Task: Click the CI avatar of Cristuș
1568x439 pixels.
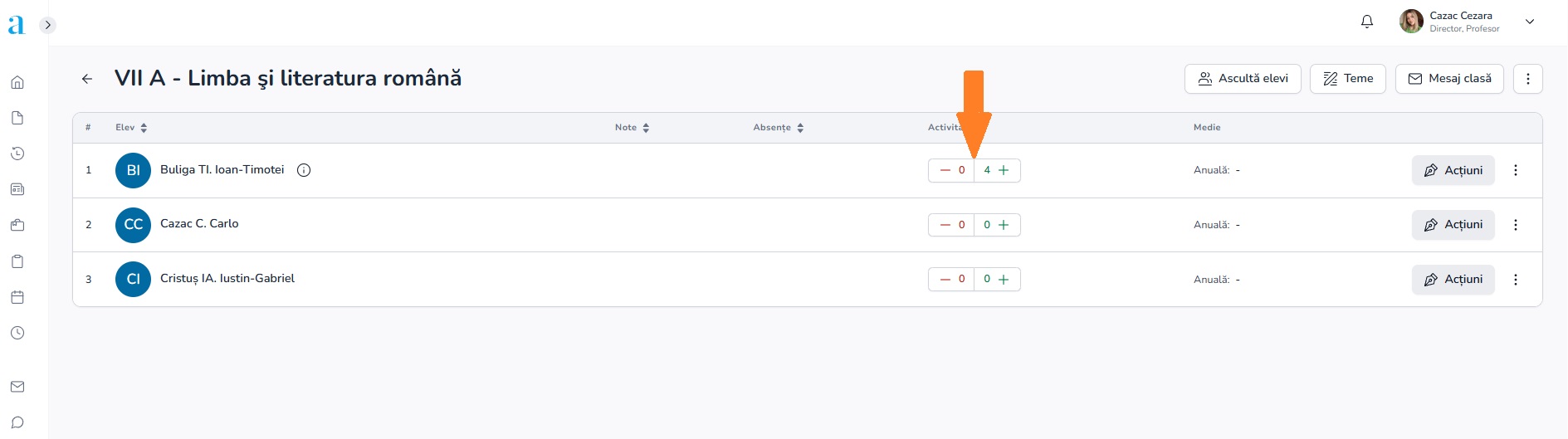Action: (x=133, y=280)
